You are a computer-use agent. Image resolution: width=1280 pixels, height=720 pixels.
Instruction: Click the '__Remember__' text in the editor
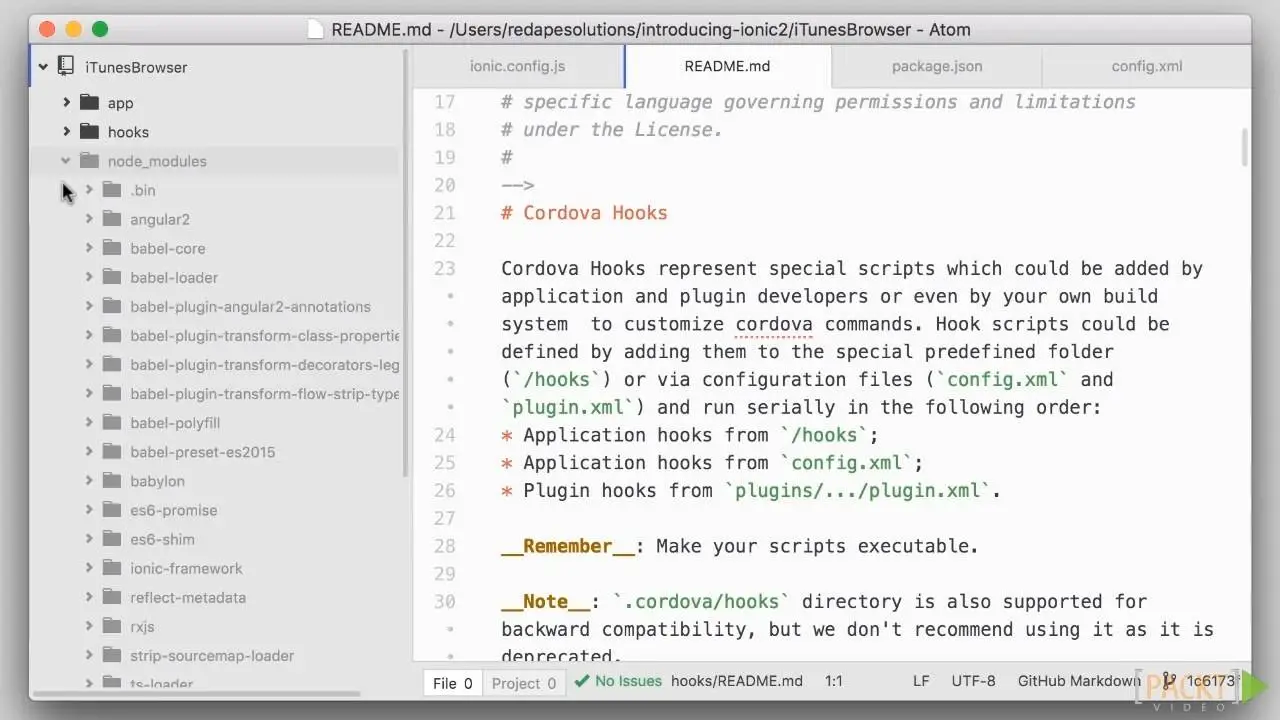pos(568,546)
